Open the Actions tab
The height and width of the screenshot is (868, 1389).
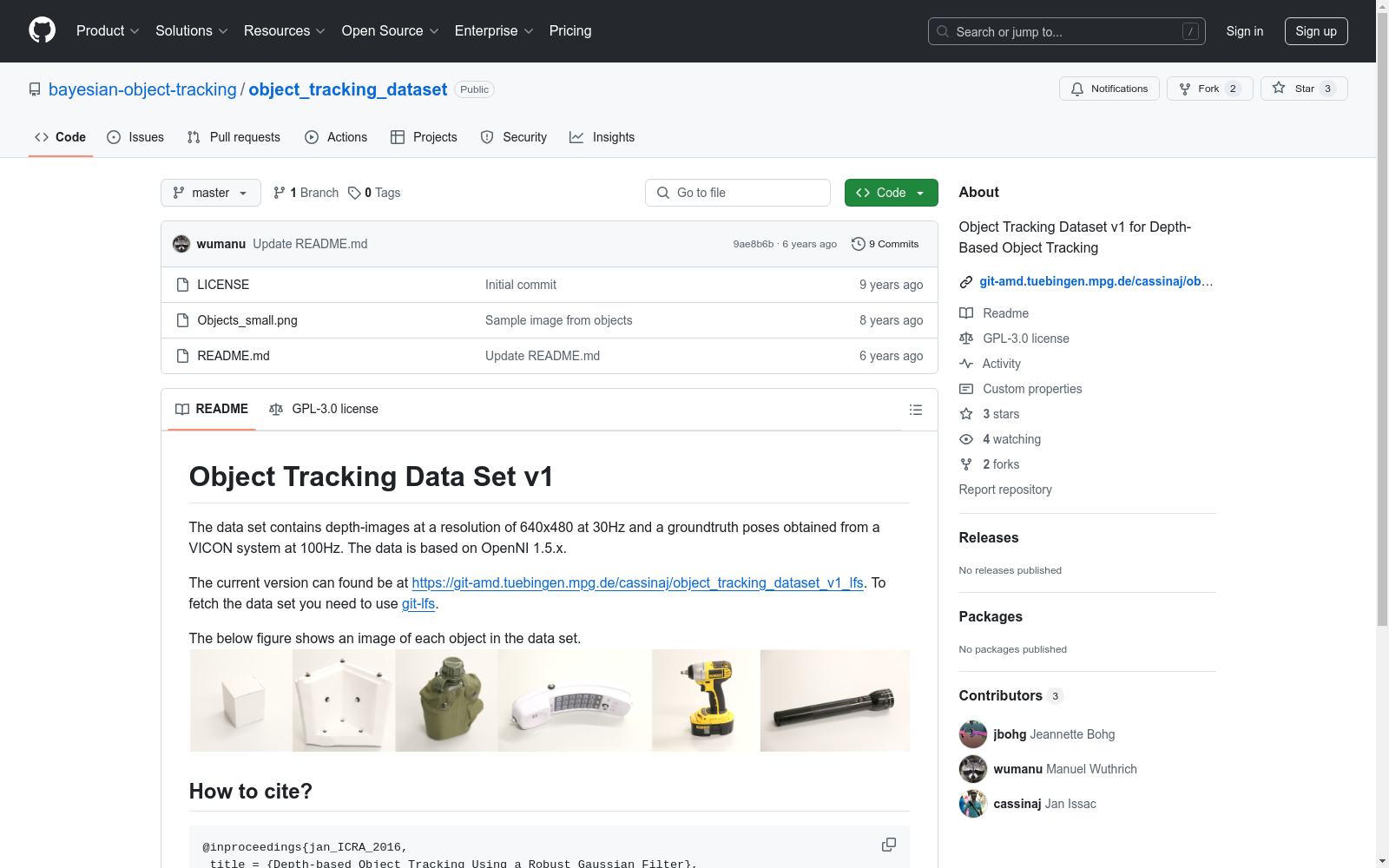coord(336,137)
